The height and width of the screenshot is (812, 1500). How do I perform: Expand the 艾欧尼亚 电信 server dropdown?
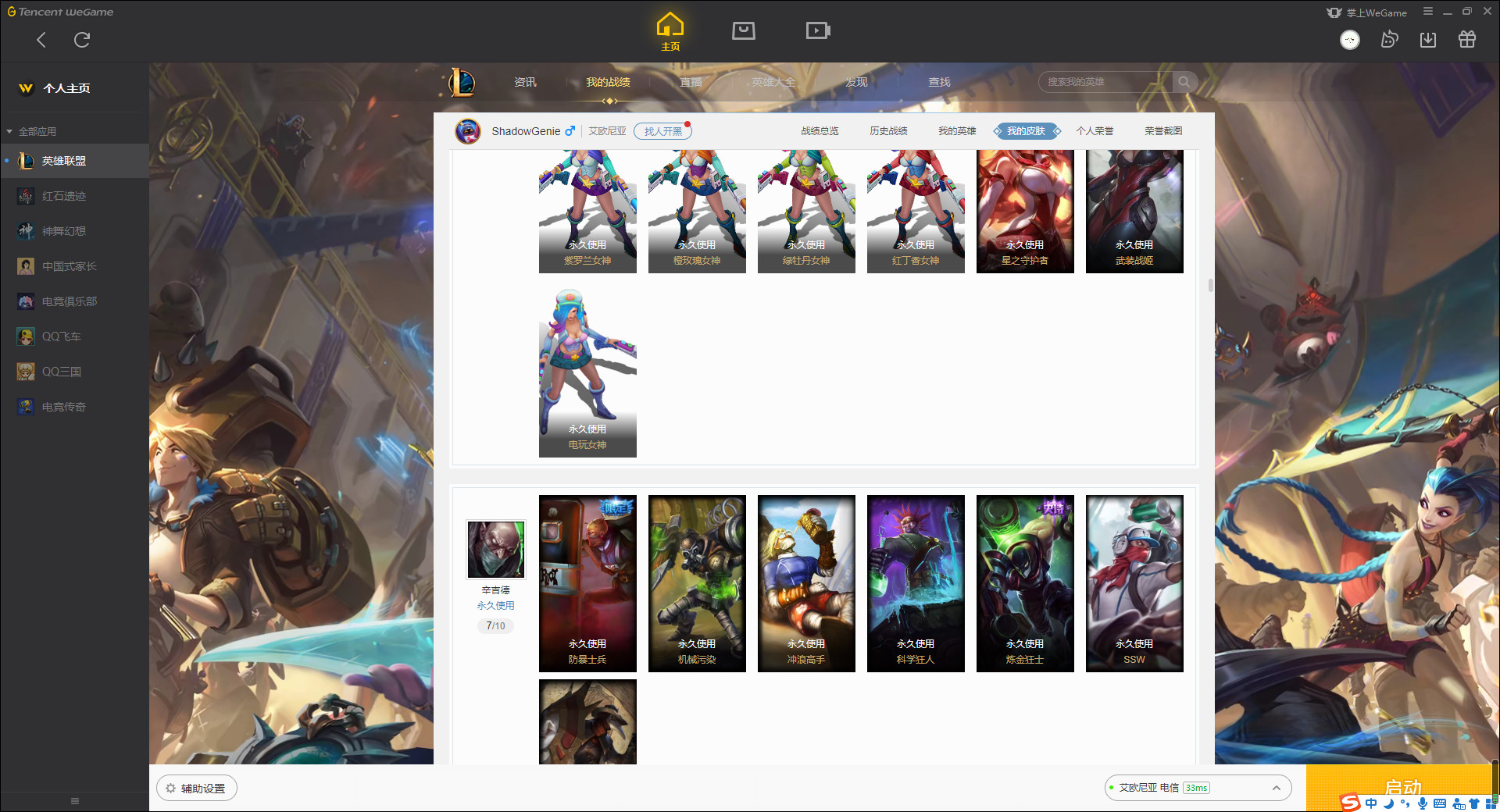[x=1198, y=788]
